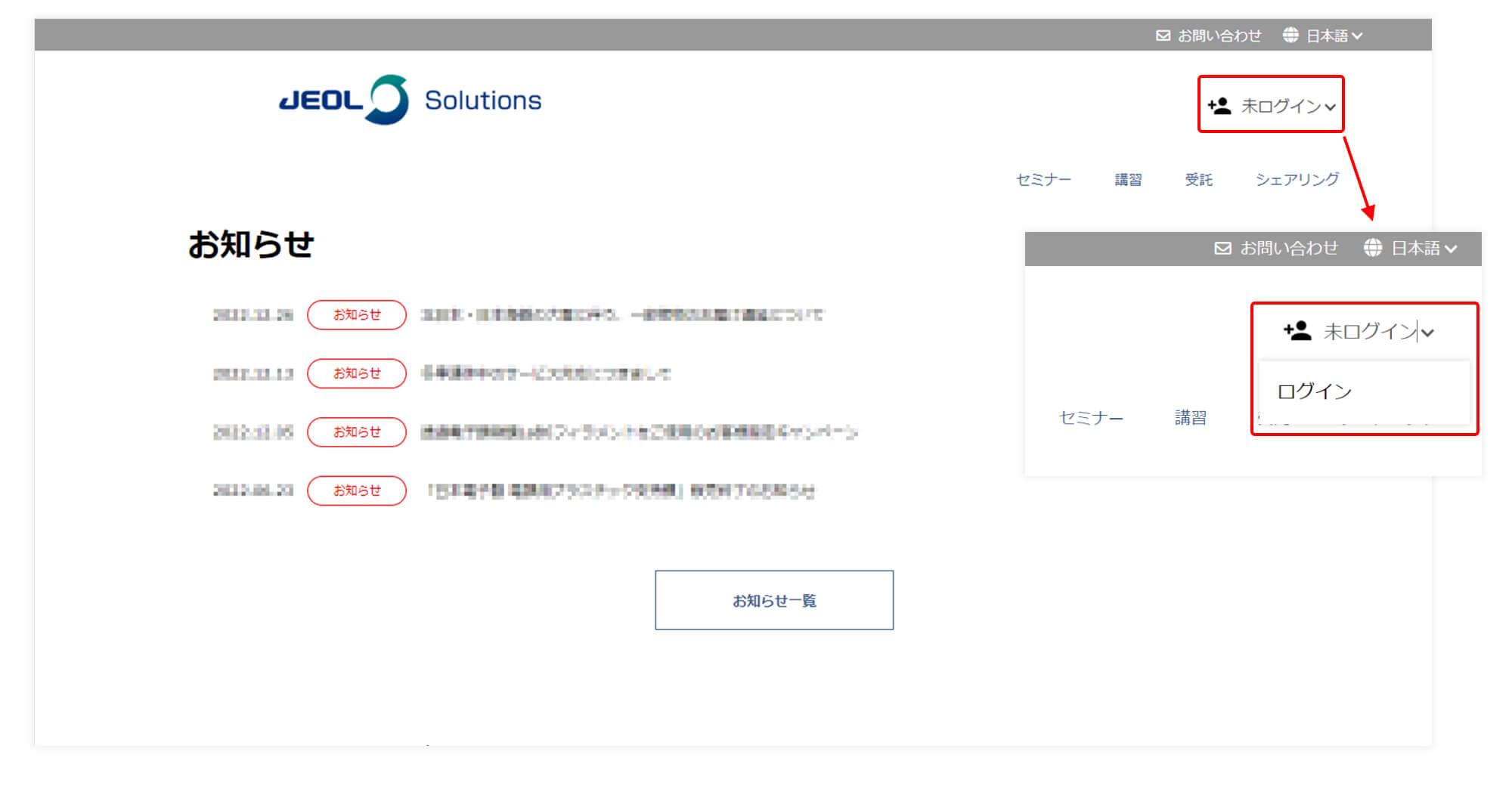This screenshot has height=792, width=1512.
Task: Collapse the 未ログイン chevron in the inset panel
Action: (x=1427, y=333)
